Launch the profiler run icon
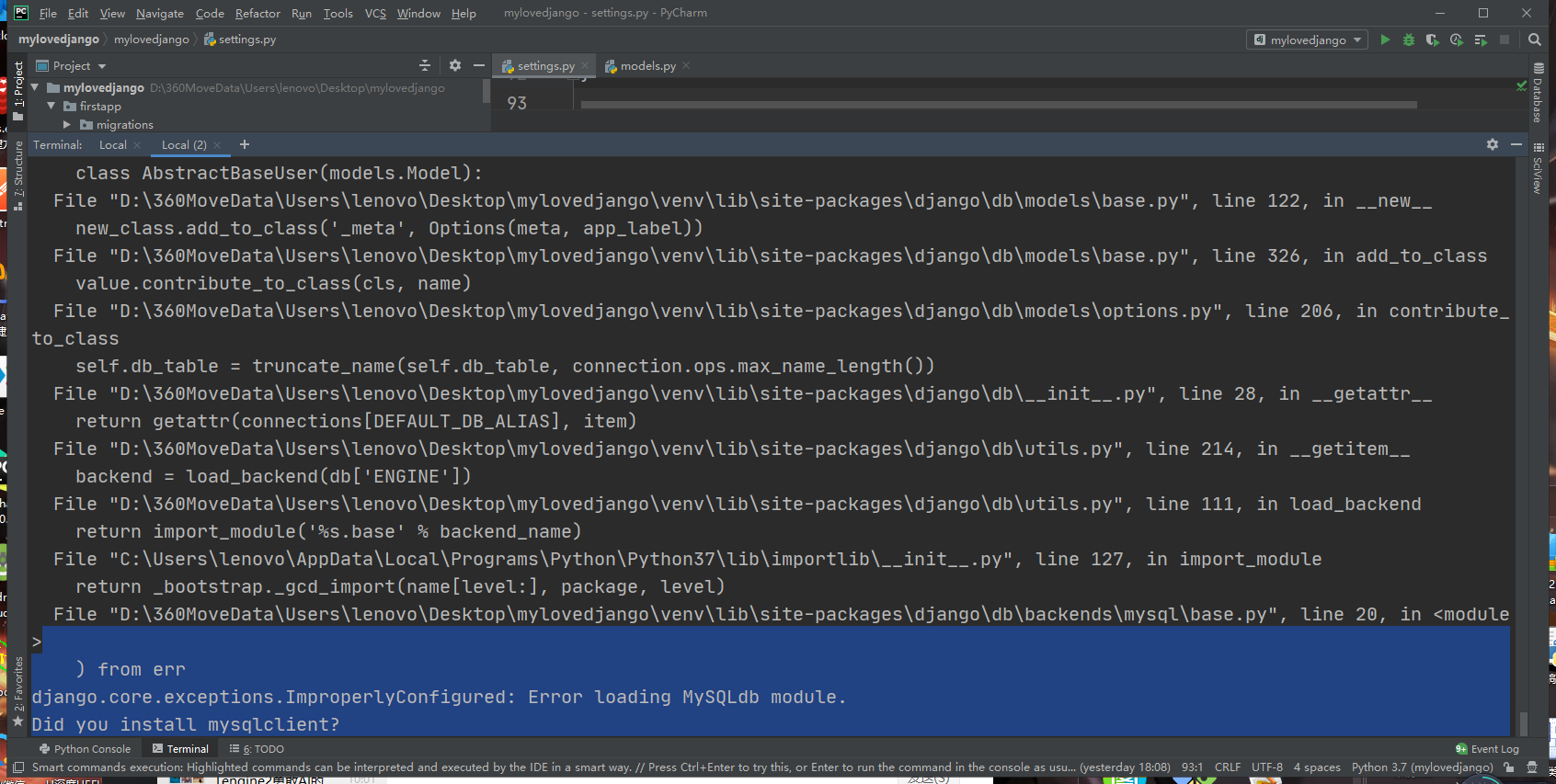The image size is (1556, 784). tap(1456, 40)
